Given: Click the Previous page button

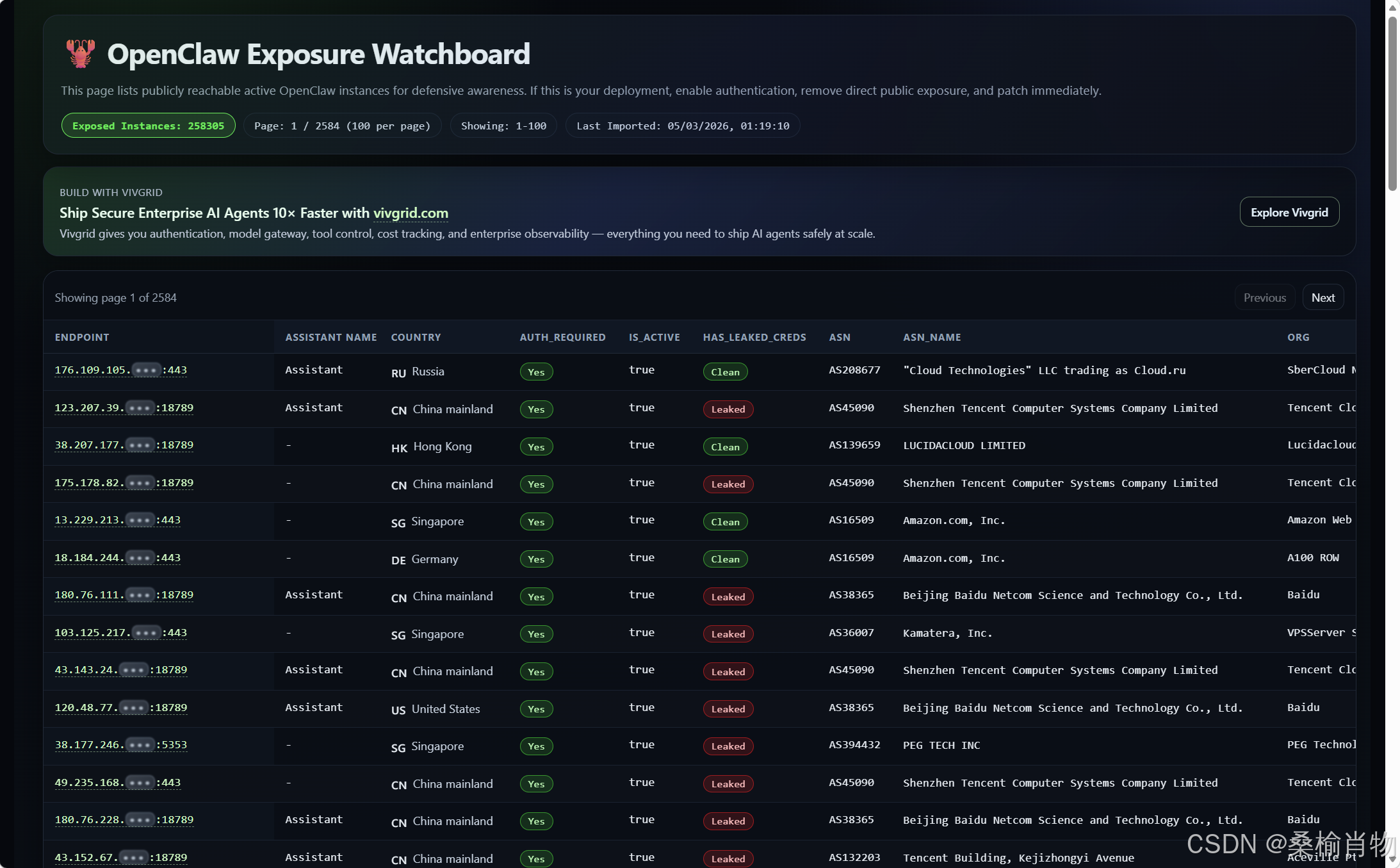Looking at the screenshot, I should pyautogui.click(x=1264, y=298).
